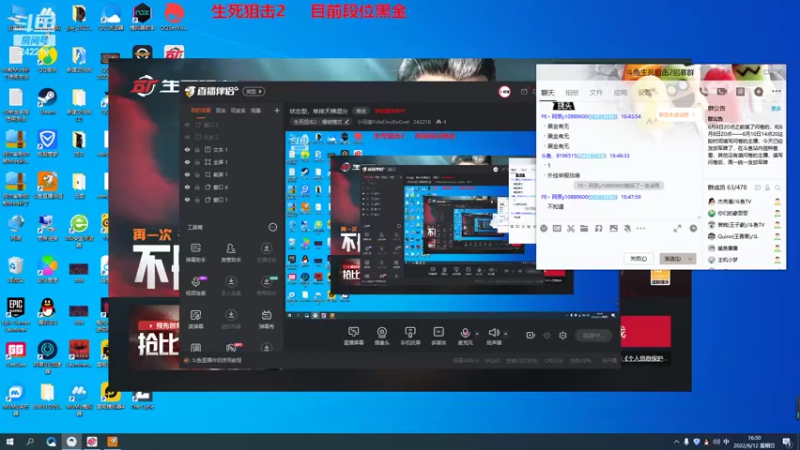
Task: Switch to 应用 tab in QQ group
Action: [x=620, y=93]
